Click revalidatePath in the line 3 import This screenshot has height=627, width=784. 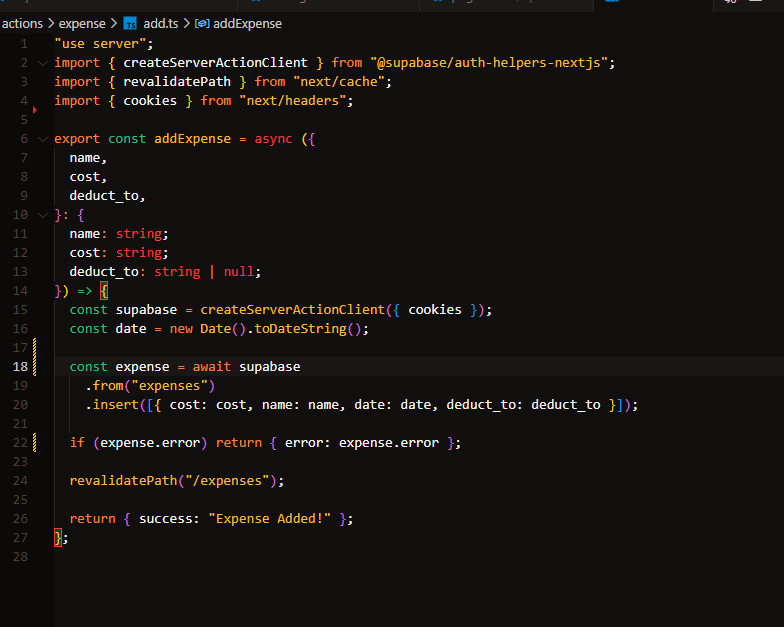tap(177, 82)
